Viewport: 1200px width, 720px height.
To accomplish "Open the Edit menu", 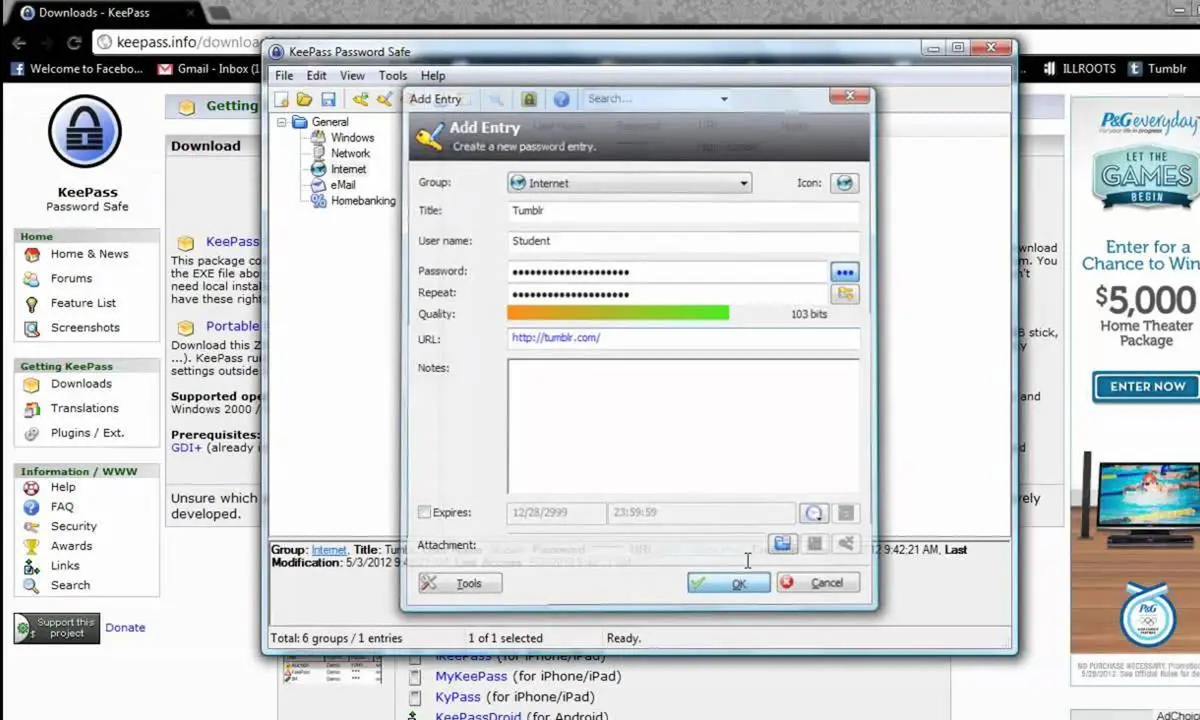I will click(x=316, y=75).
